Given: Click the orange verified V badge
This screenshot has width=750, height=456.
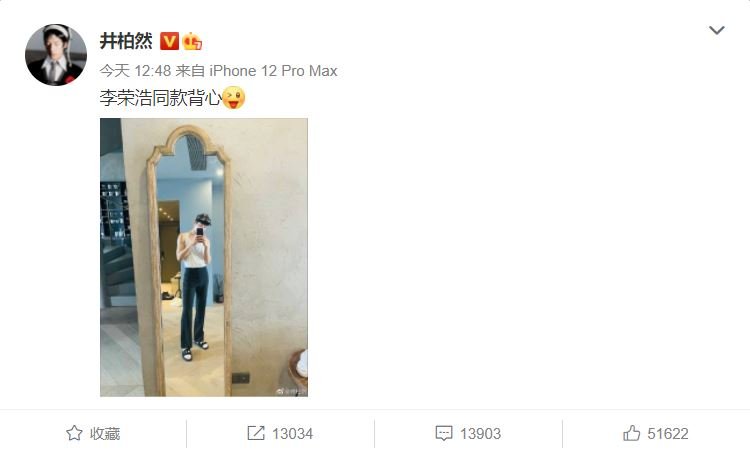Looking at the screenshot, I should [169, 41].
